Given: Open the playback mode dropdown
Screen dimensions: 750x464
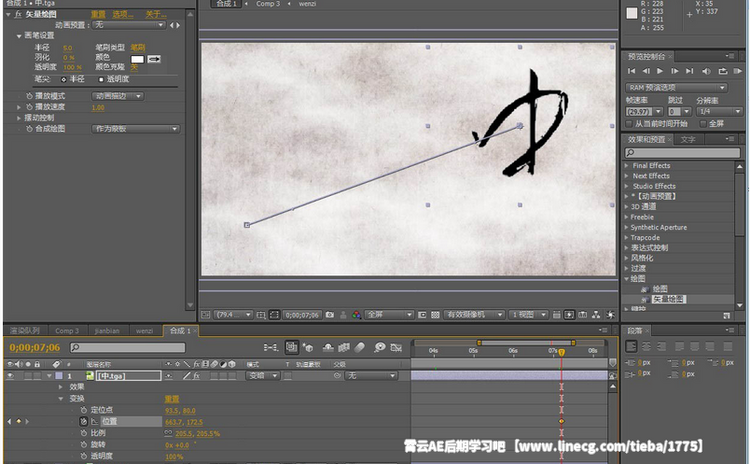Looking at the screenshot, I should click(118, 96).
